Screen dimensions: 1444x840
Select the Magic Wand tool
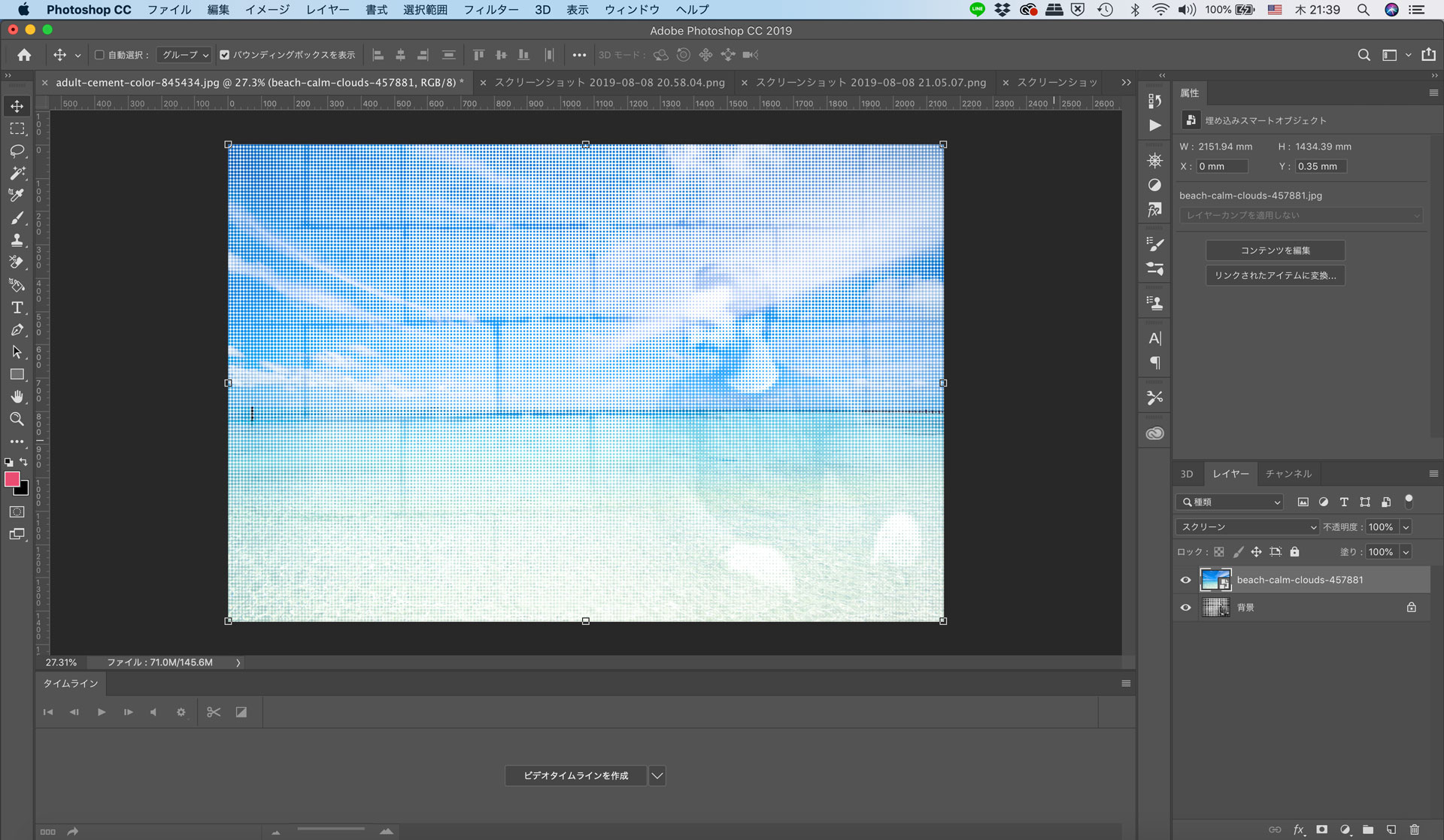click(x=17, y=173)
